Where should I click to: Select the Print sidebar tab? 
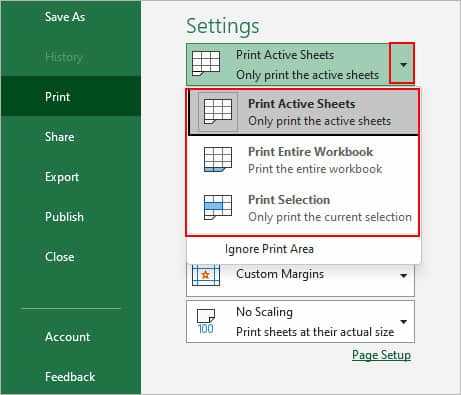71,97
